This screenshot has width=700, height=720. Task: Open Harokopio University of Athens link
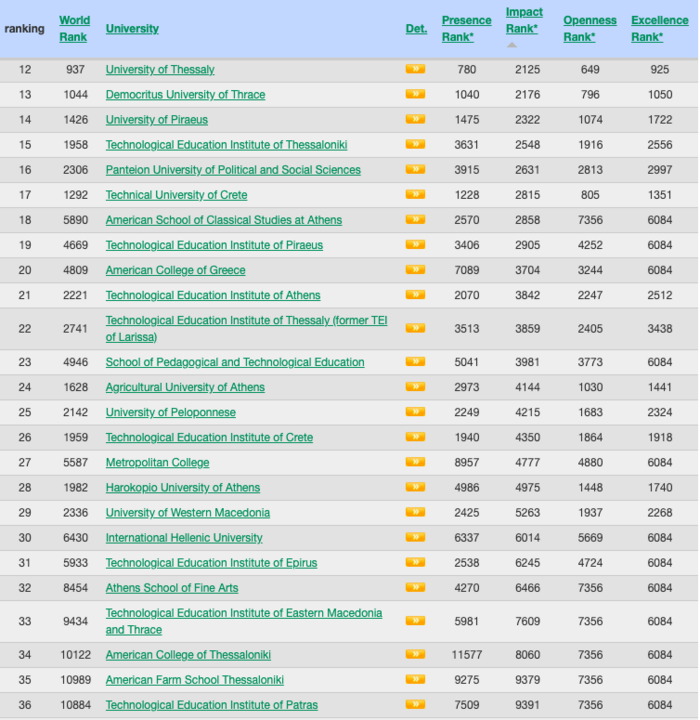click(183, 488)
